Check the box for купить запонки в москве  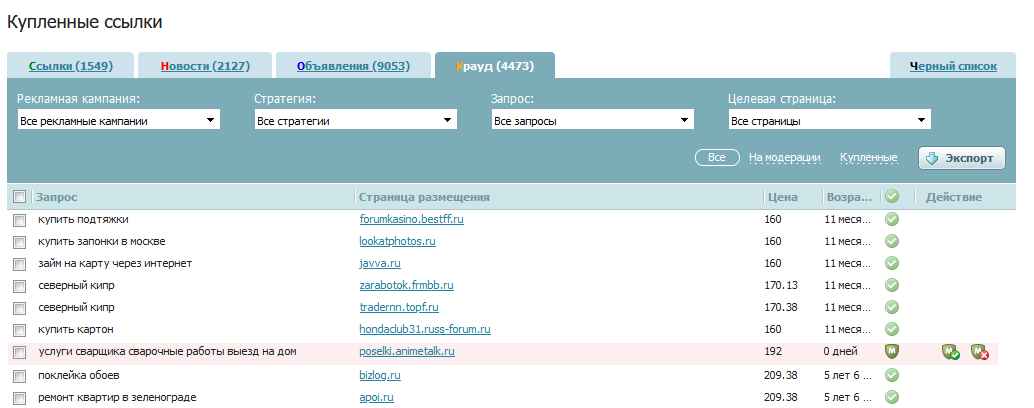pos(19,242)
